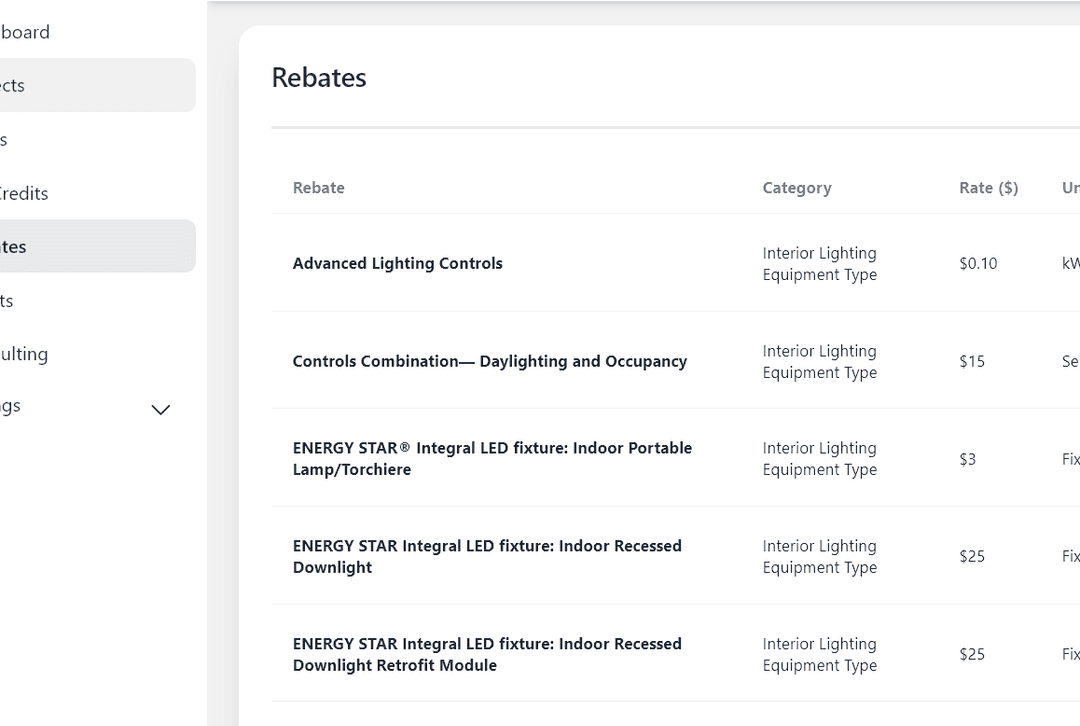Open the Consulting sidebar item
The width and height of the screenshot is (1080, 726).
(24, 353)
